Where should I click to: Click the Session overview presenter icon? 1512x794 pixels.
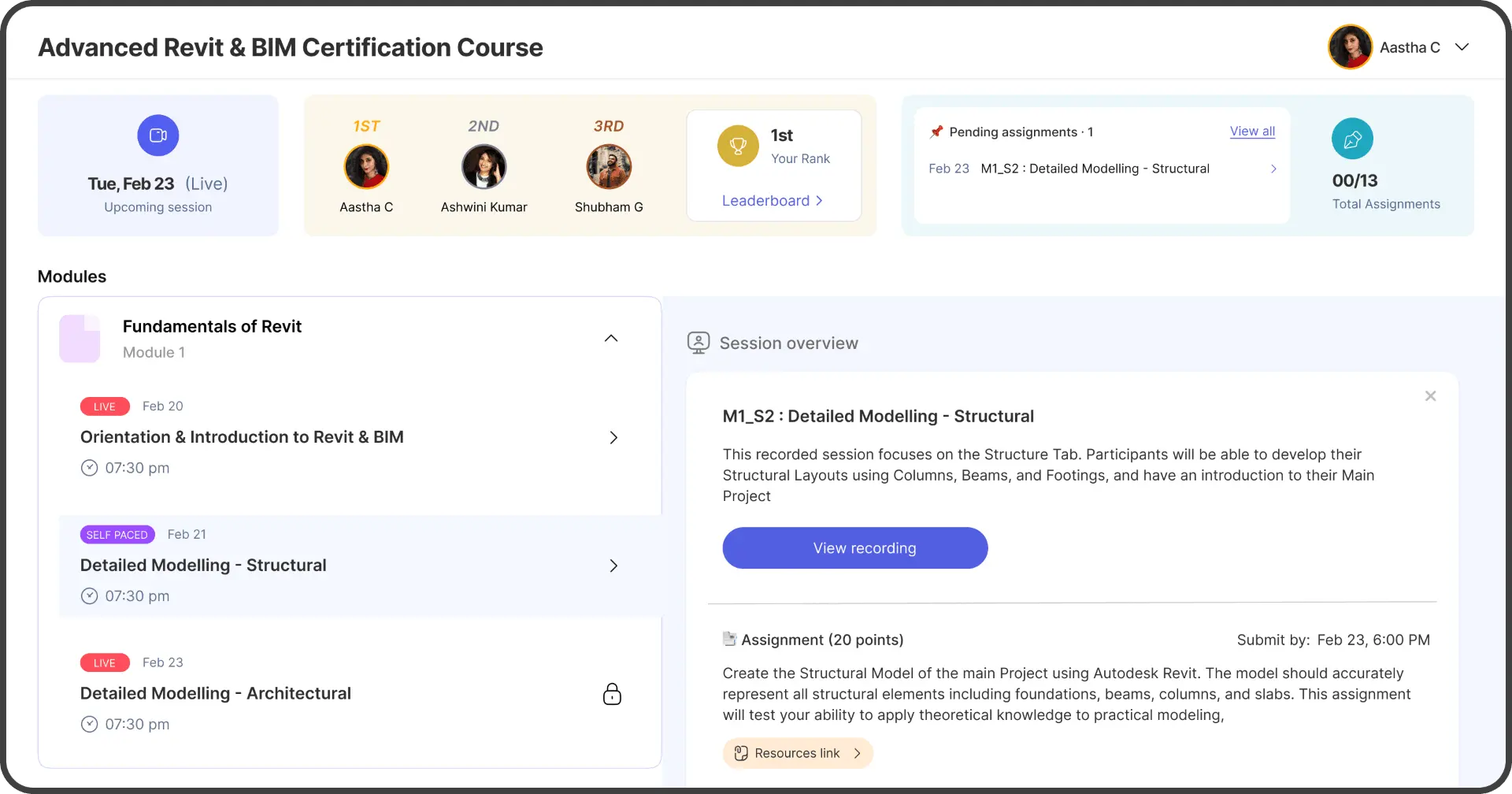[x=699, y=343]
